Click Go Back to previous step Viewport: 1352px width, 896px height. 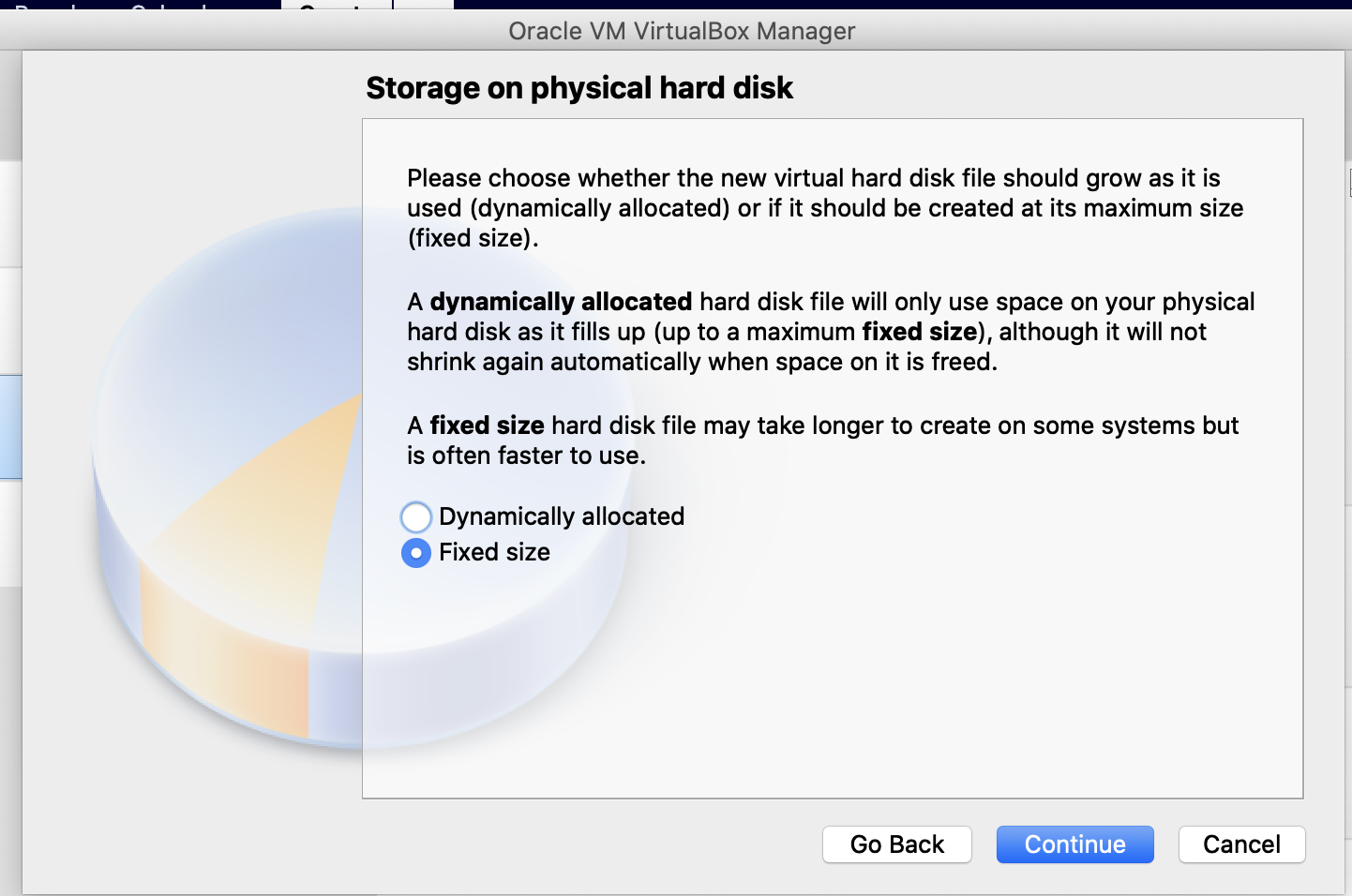click(896, 844)
